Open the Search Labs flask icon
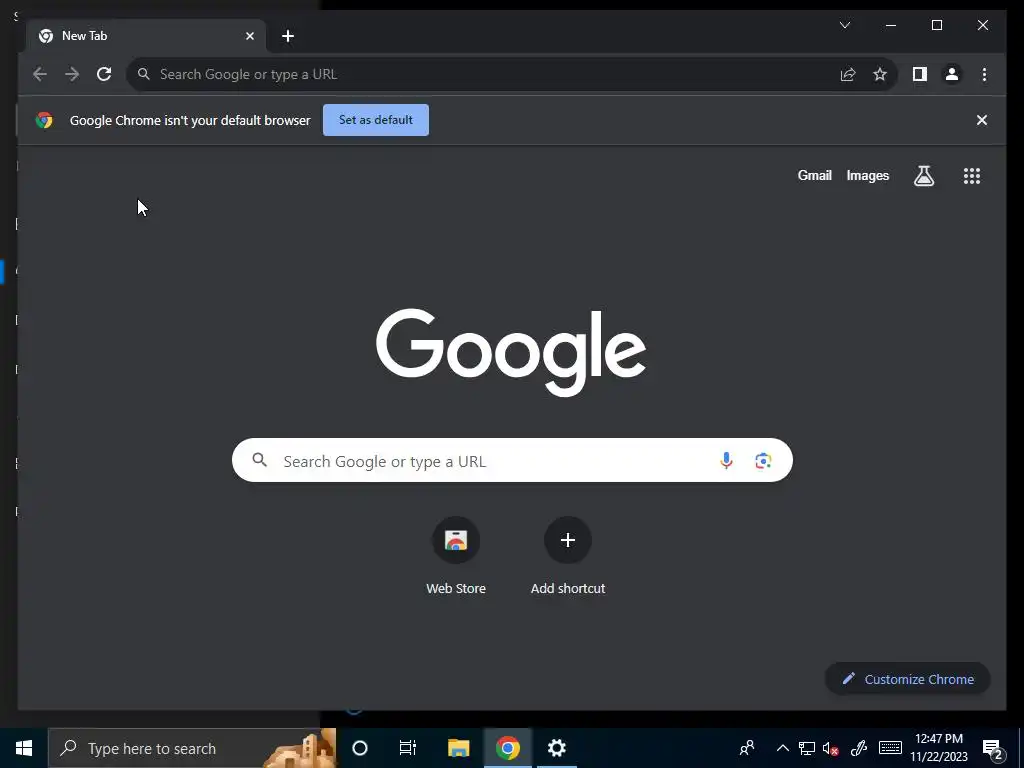The height and width of the screenshot is (768, 1024). click(923, 176)
